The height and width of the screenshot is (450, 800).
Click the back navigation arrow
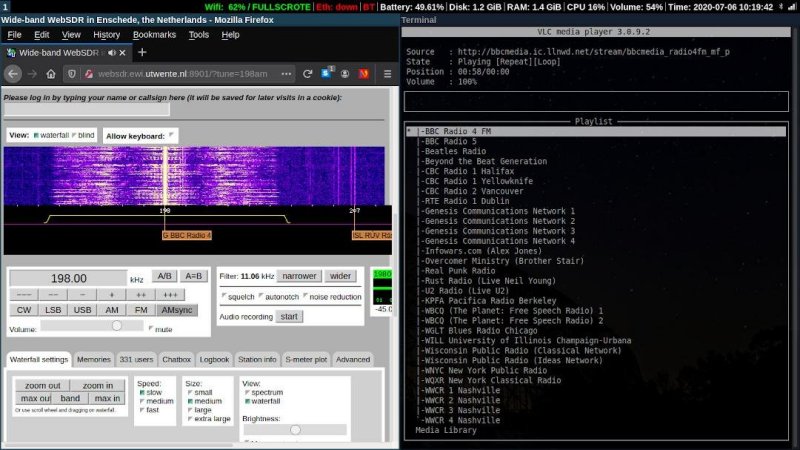click(13, 74)
